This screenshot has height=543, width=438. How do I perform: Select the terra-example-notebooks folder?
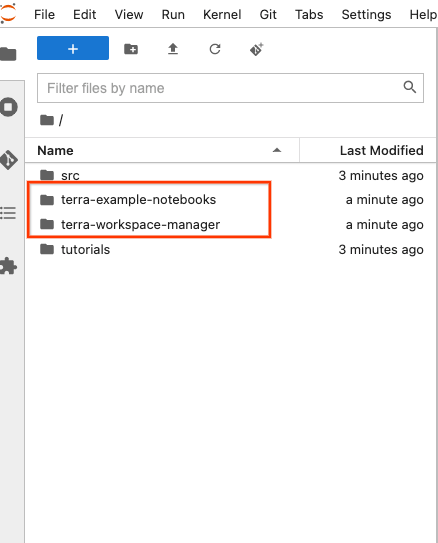(230, 200)
